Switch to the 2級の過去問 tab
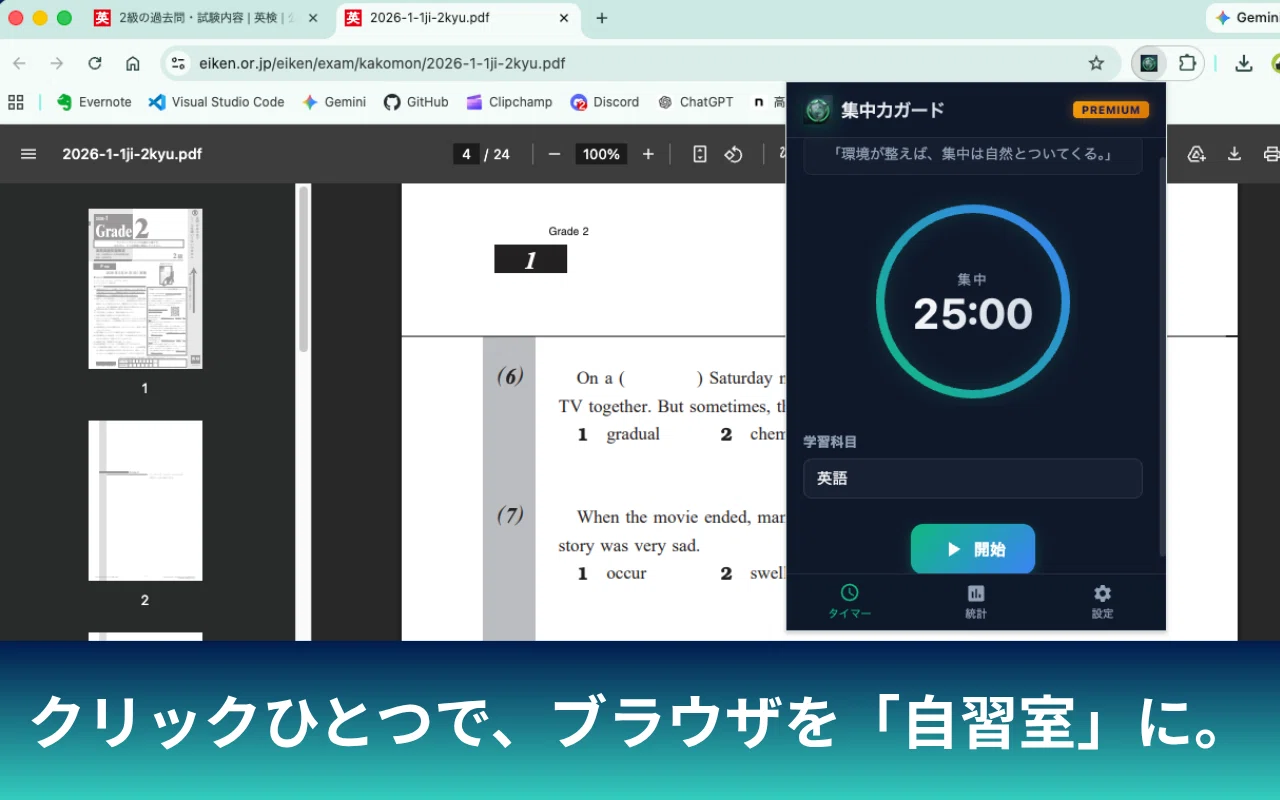The width and height of the screenshot is (1280, 800). click(205, 18)
